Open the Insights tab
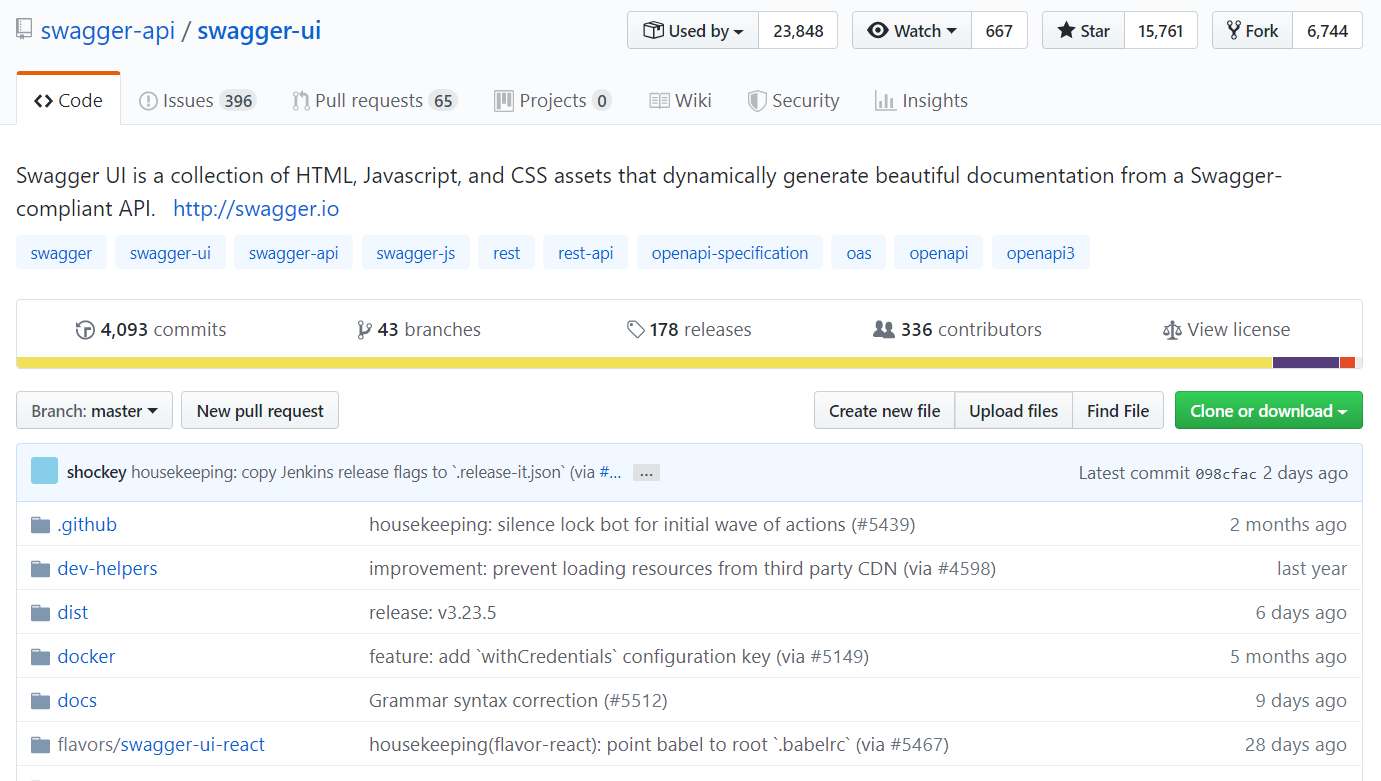This screenshot has height=781, width=1381. click(x=921, y=101)
